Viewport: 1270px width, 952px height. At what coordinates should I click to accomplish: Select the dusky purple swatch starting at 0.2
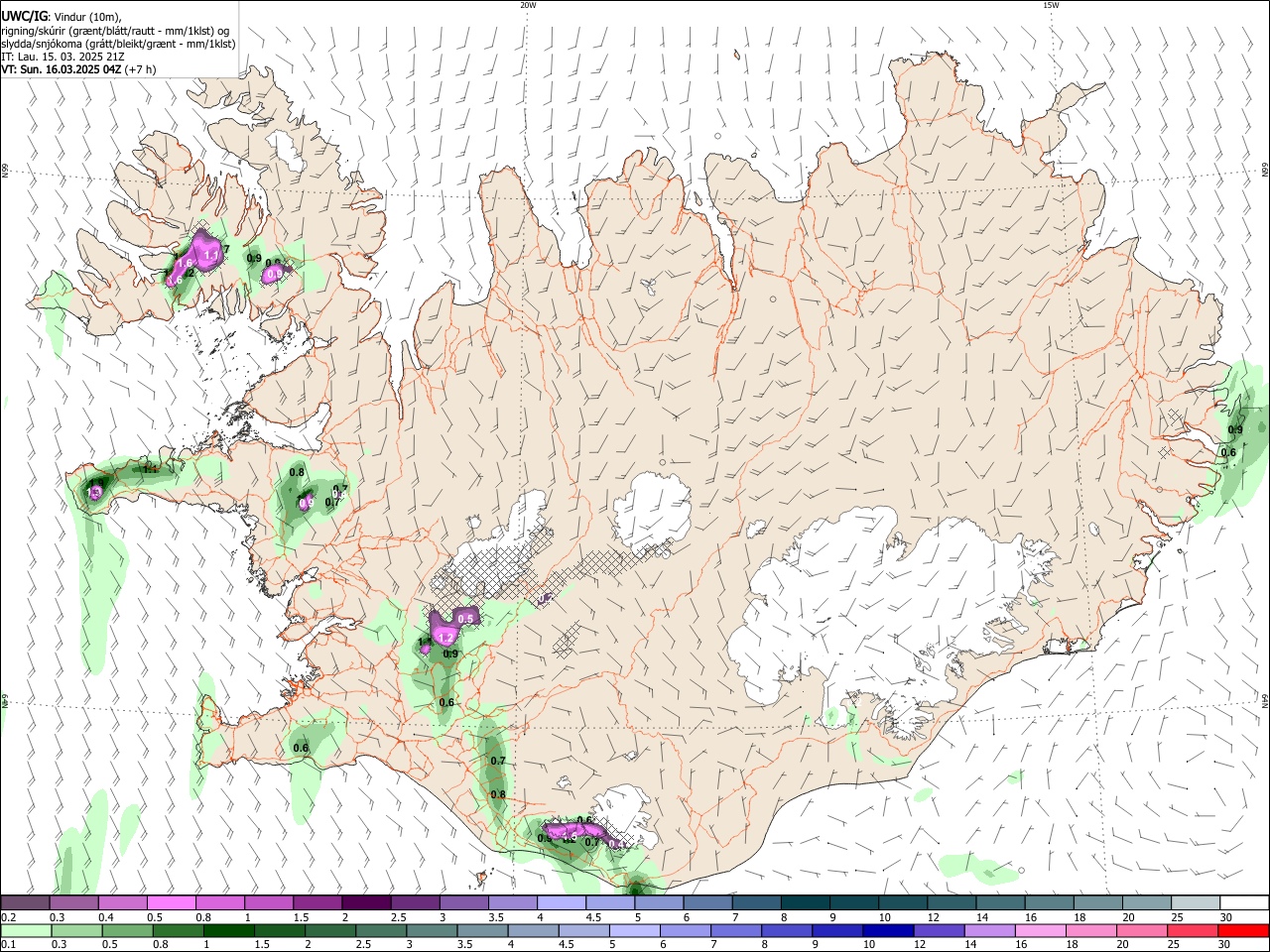coord(26,903)
